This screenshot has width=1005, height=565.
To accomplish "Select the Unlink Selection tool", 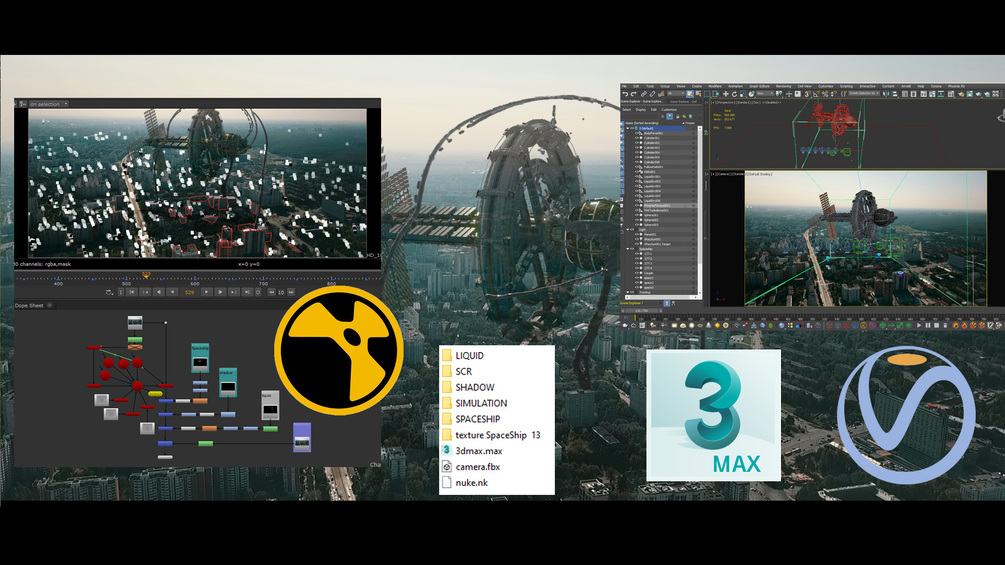I will (x=652, y=94).
